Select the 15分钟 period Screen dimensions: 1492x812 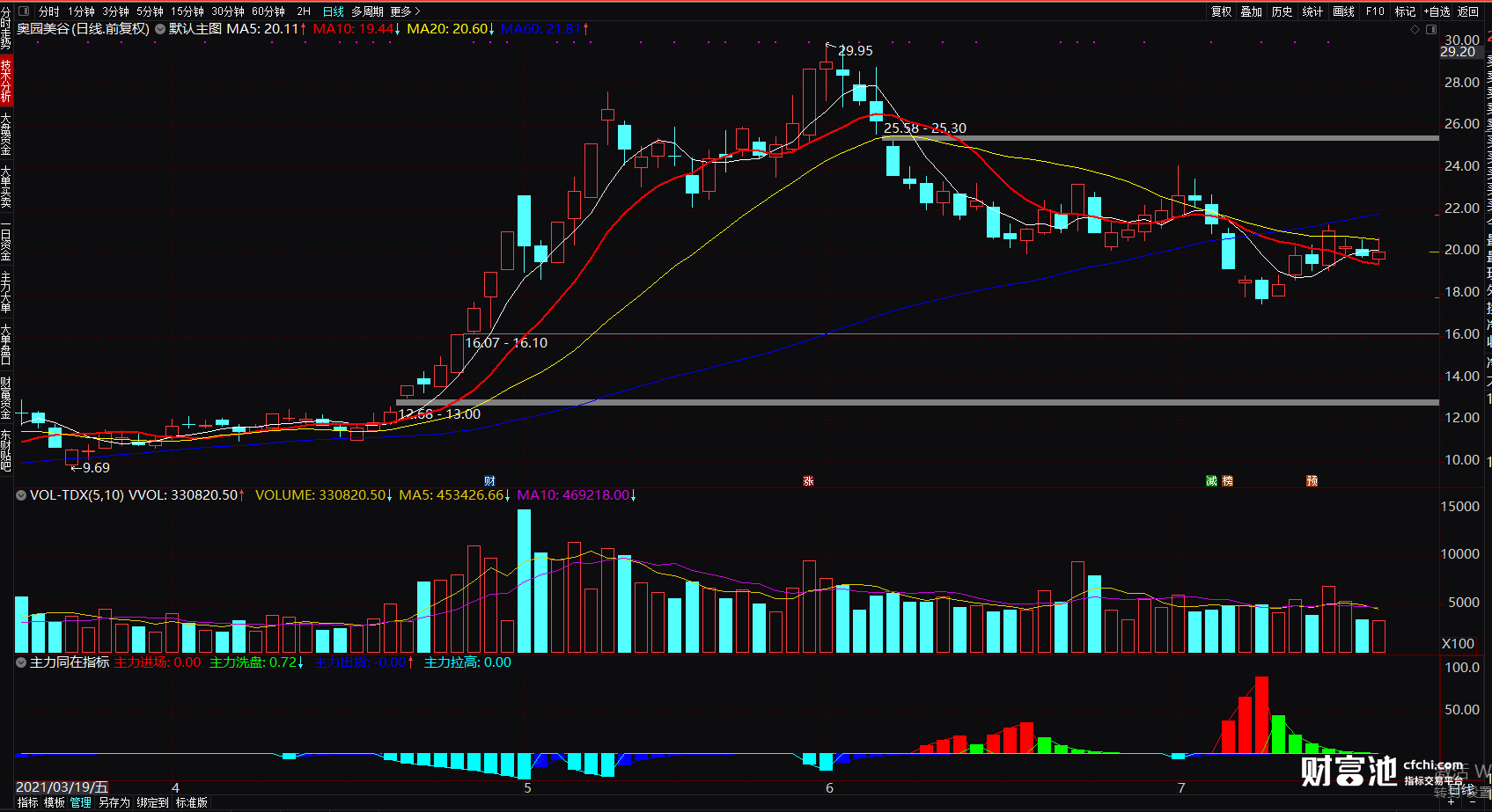(x=187, y=11)
